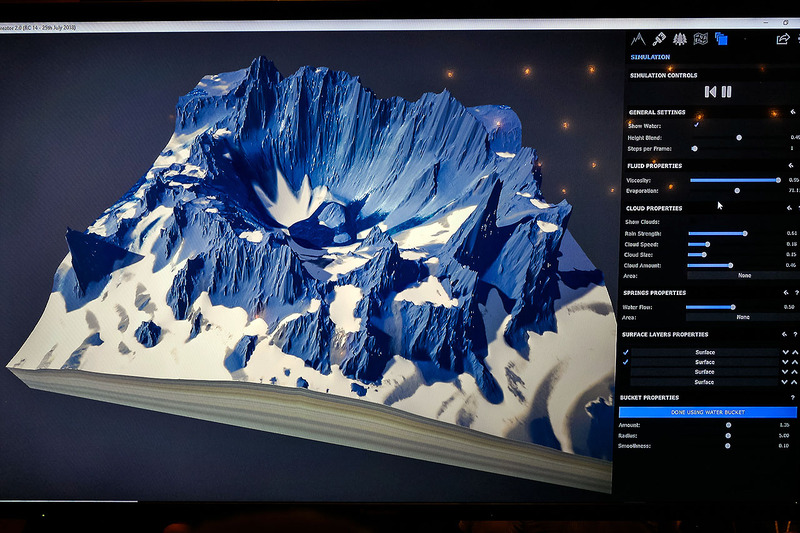Screen dimensions: 800x533
Task: Reset Cloud Properties with its arrow icon
Action: (x=789, y=208)
